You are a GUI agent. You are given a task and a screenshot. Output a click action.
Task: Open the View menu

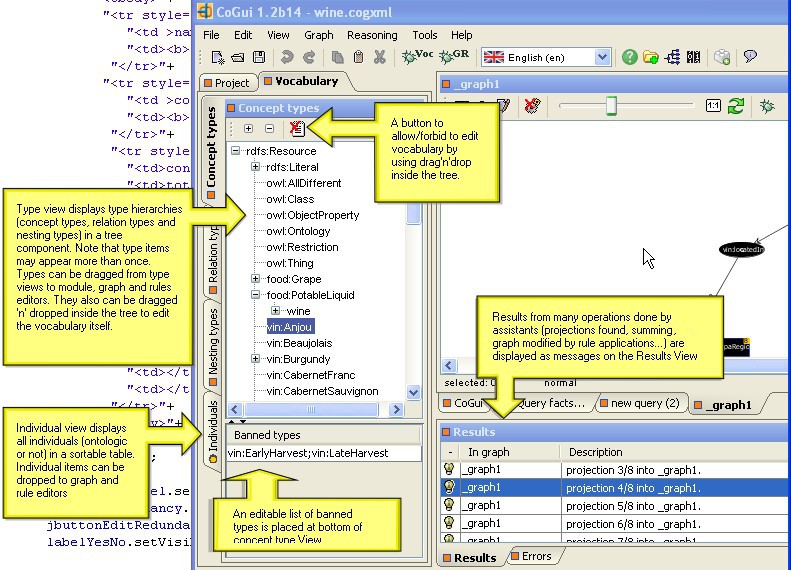(278, 35)
